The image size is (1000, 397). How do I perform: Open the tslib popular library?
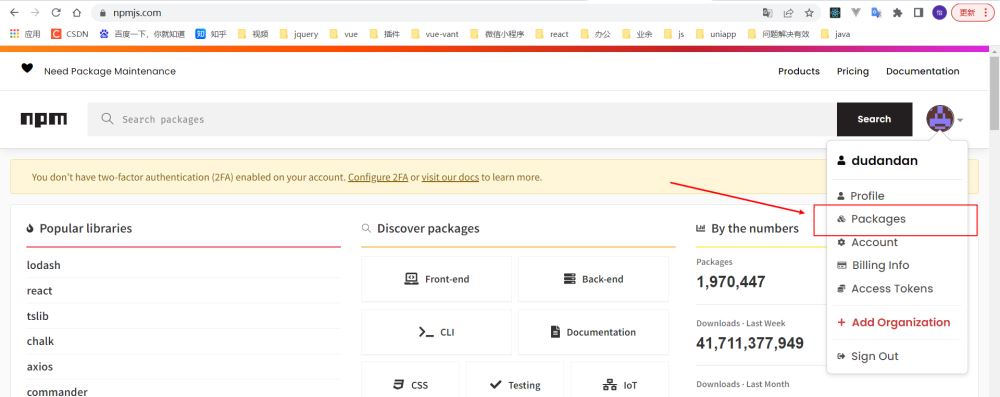pyautogui.click(x=38, y=316)
